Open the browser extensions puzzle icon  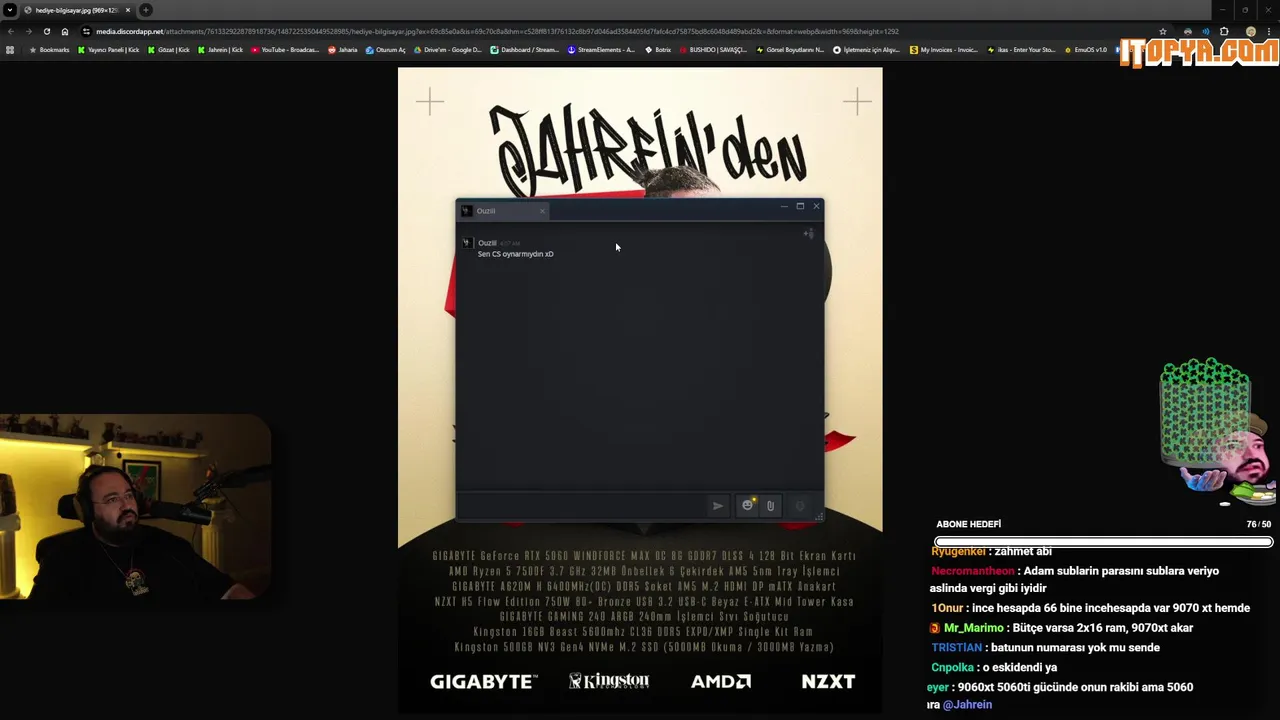1224,31
